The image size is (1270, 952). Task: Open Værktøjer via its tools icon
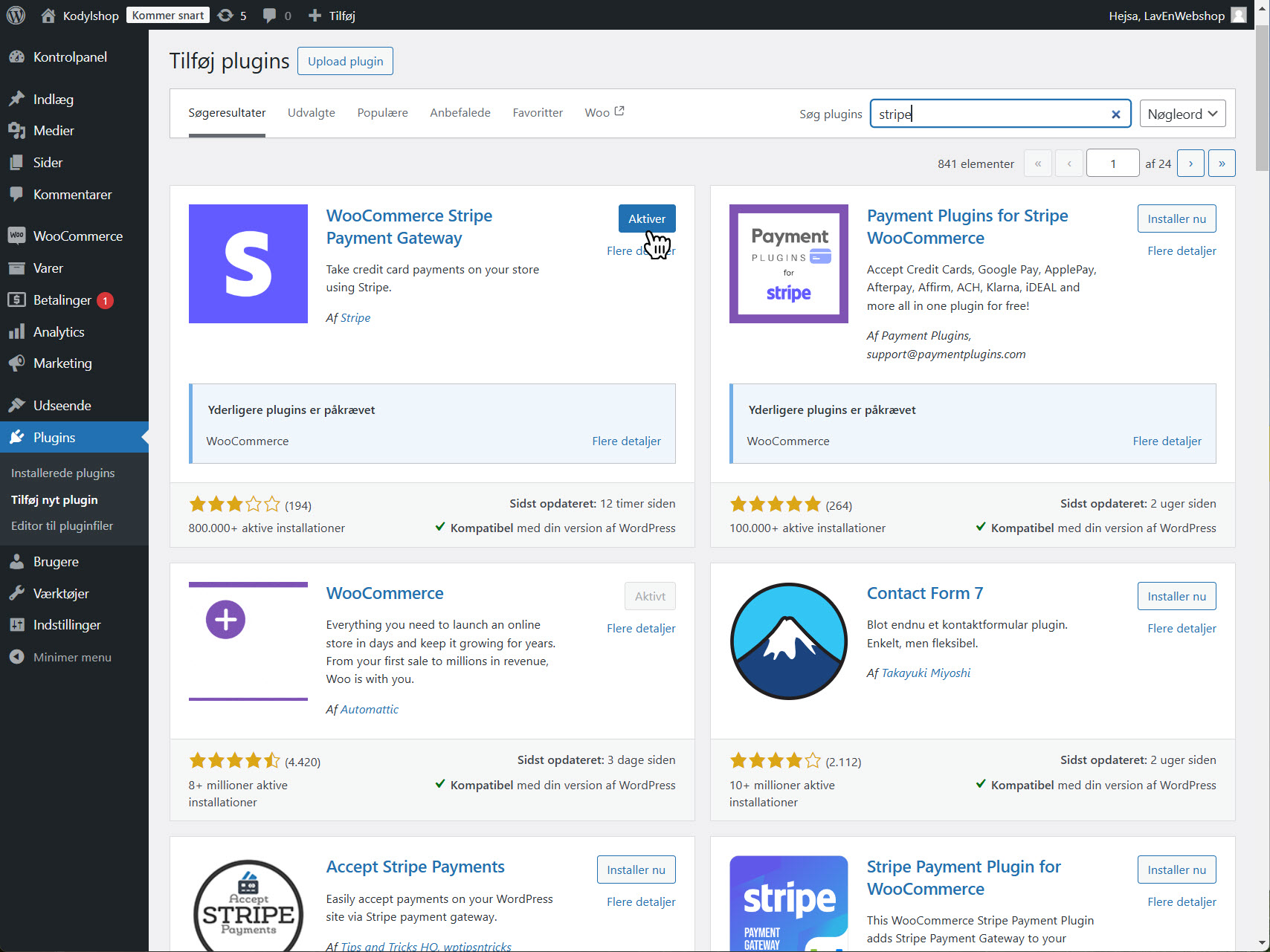click(16, 592)
